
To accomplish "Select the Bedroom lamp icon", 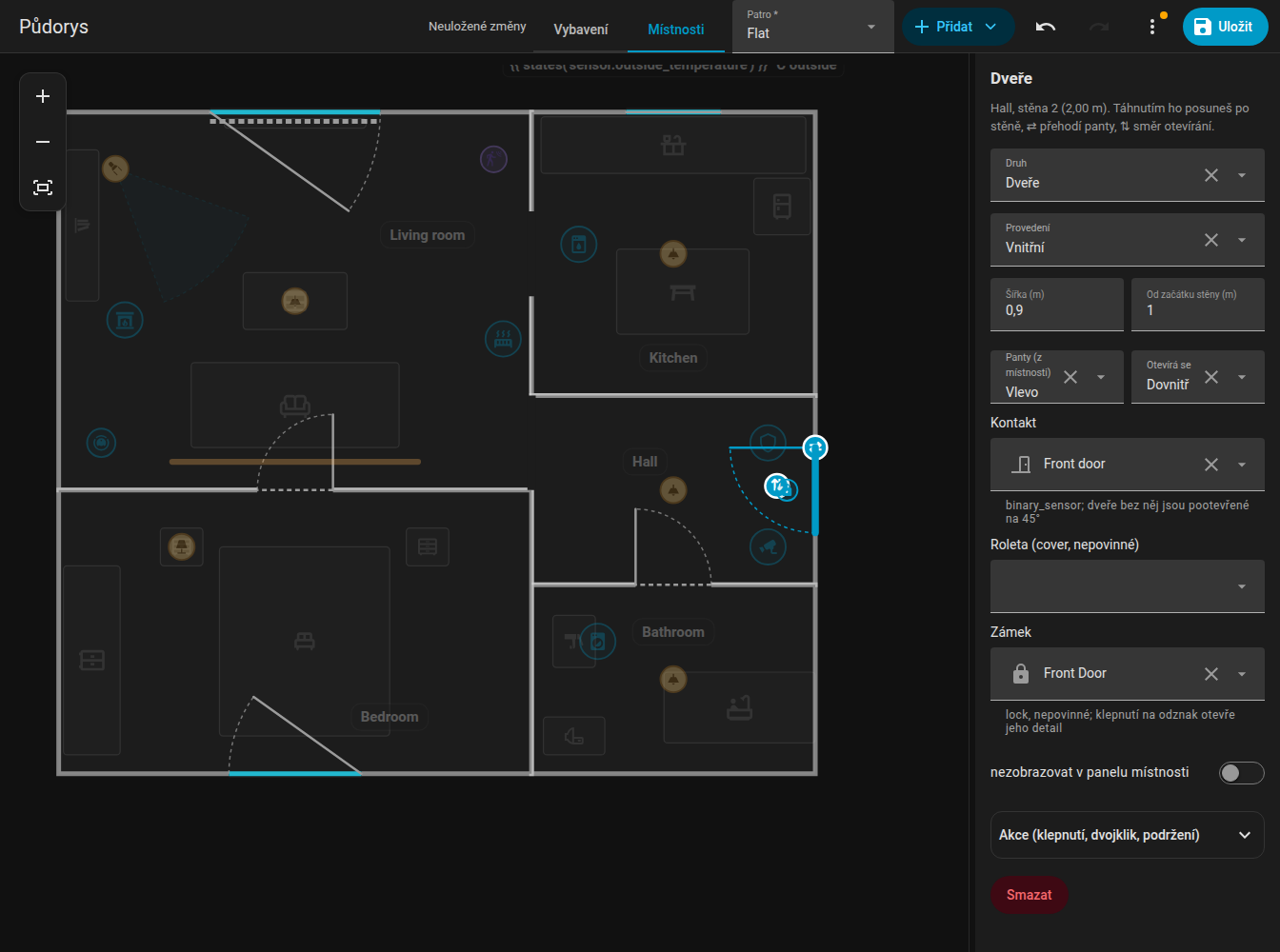I will [182, 546].
